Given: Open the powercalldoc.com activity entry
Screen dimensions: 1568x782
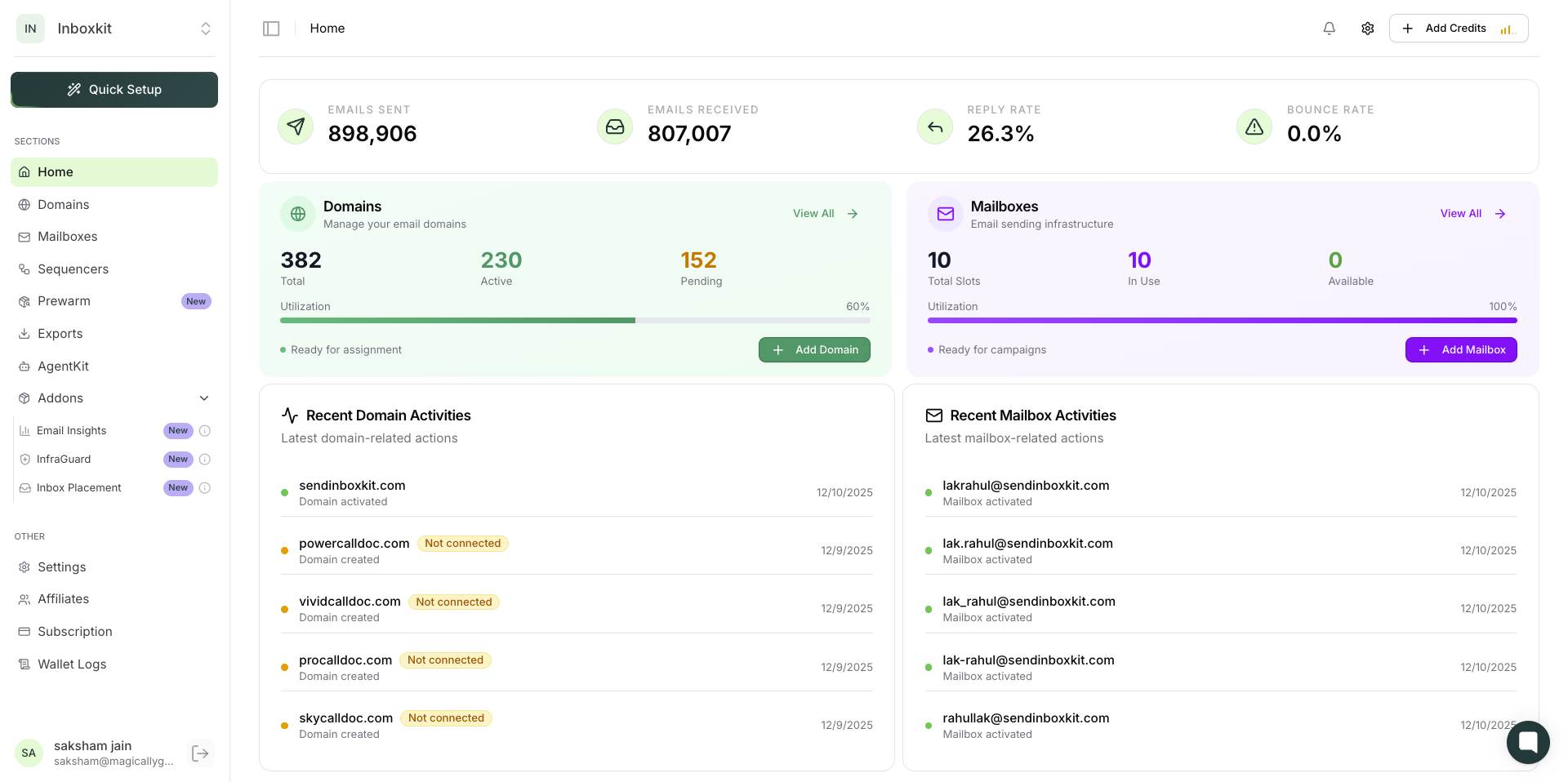Looking at the screenshot, I should [x=354, y=544].
